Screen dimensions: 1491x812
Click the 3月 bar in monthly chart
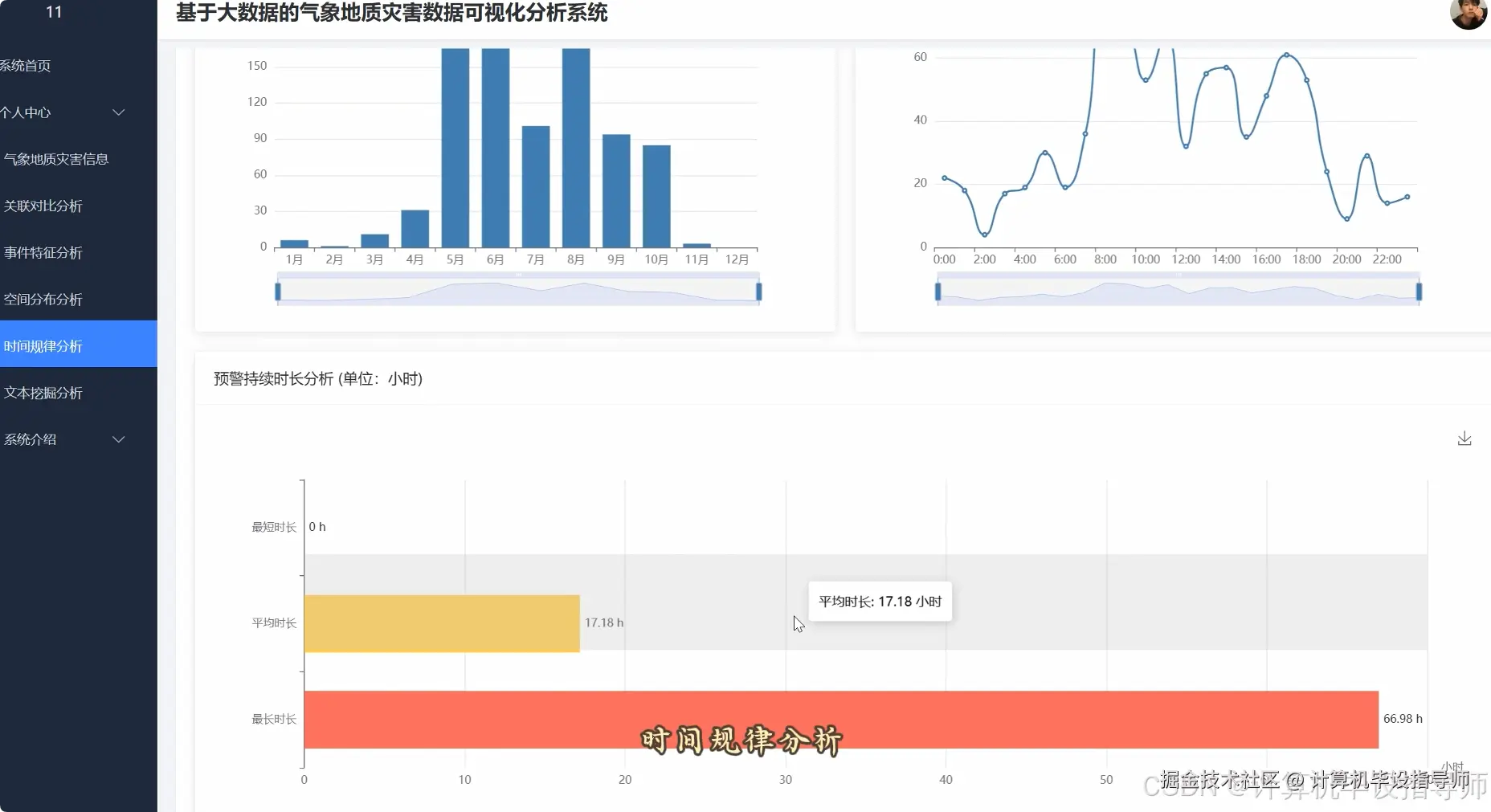tap(374, 241)
